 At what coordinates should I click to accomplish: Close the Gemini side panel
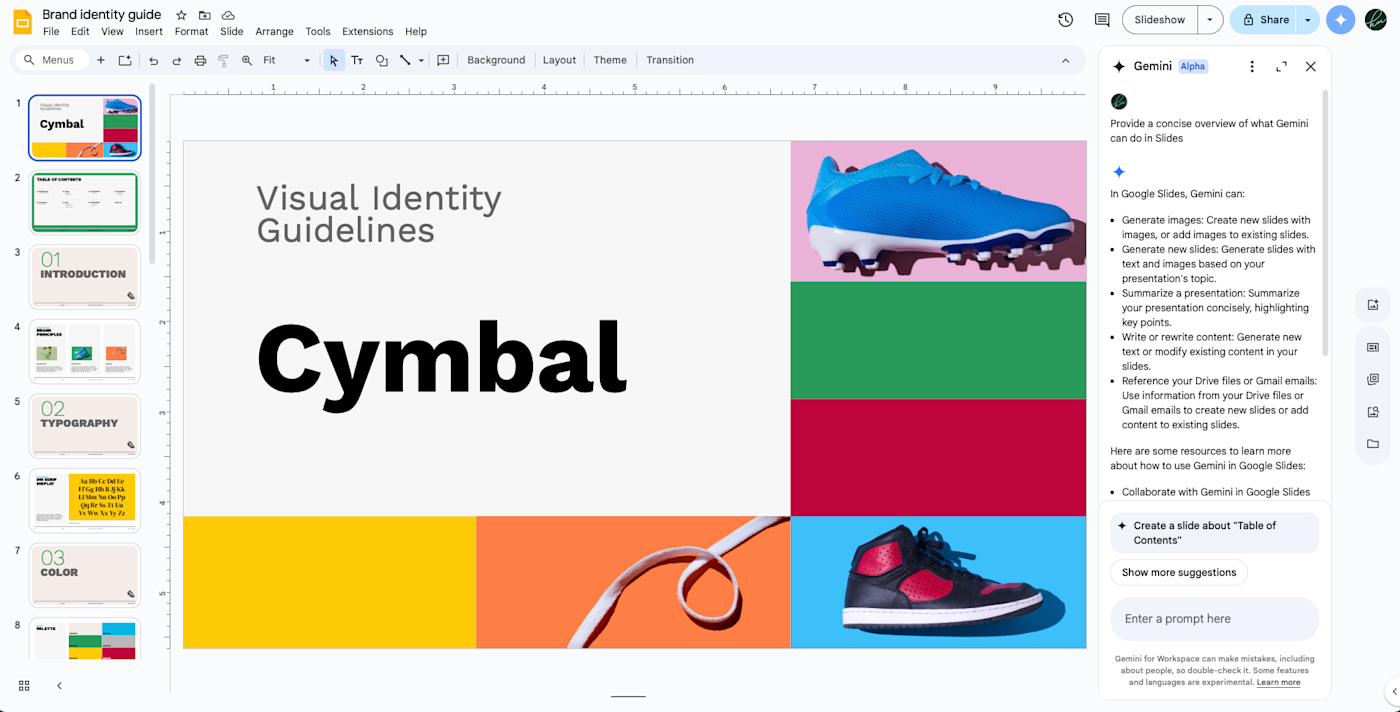1311,66
